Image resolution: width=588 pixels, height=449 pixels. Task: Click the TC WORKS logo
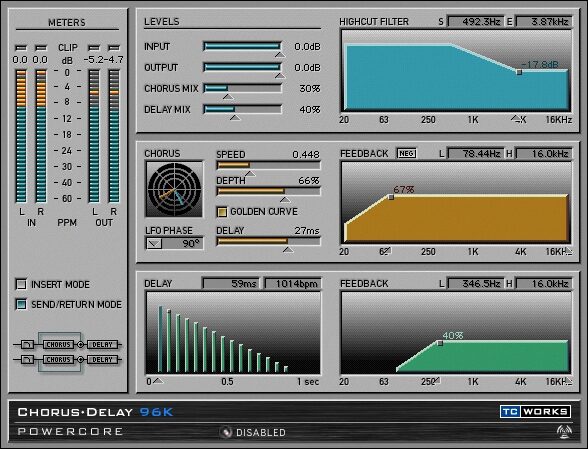click(535, 411)
